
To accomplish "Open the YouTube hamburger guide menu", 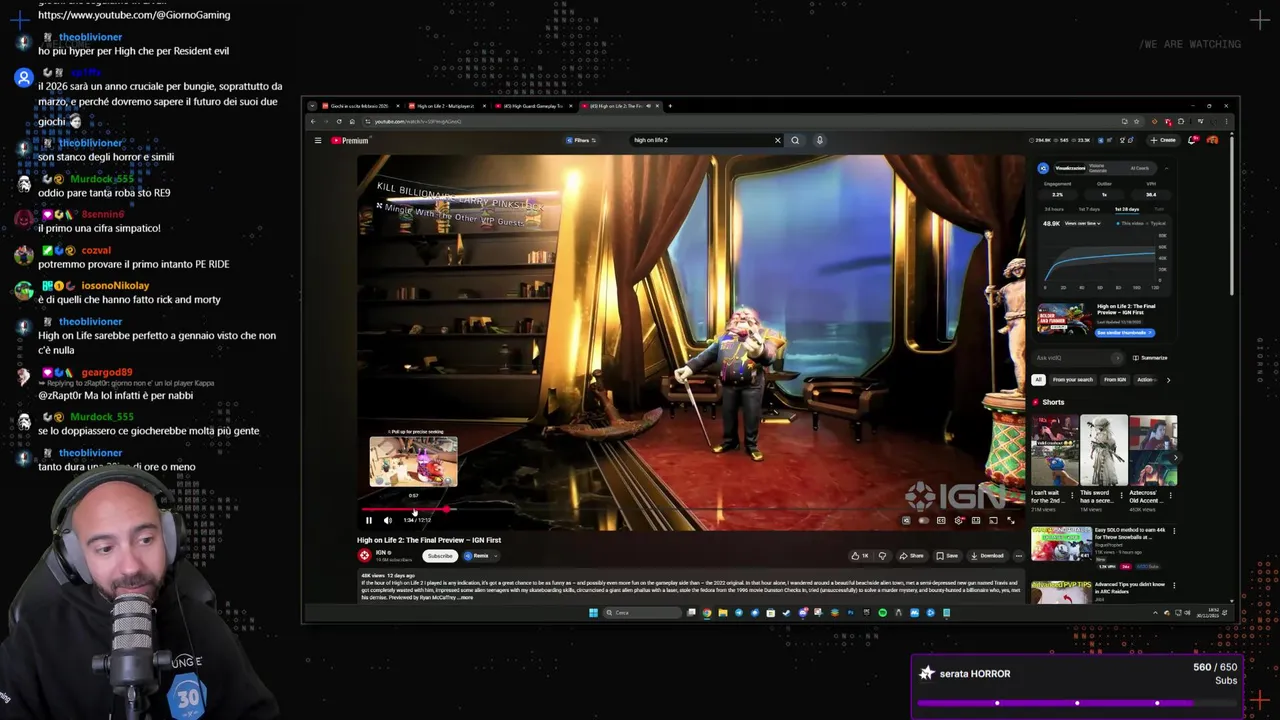I will click(318, 140).
